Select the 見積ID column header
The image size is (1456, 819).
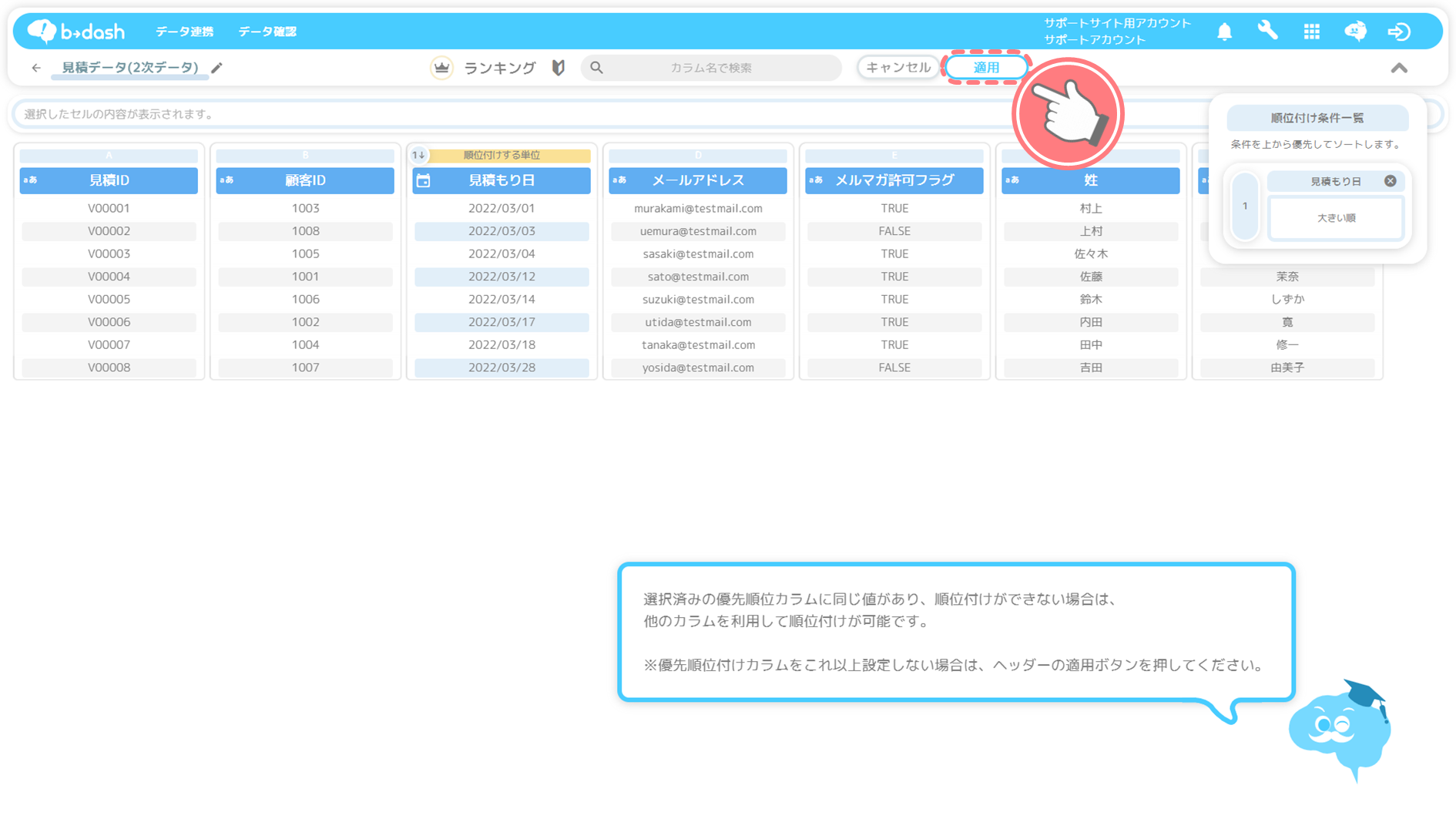pyautogui.click(x=109, y=180)
